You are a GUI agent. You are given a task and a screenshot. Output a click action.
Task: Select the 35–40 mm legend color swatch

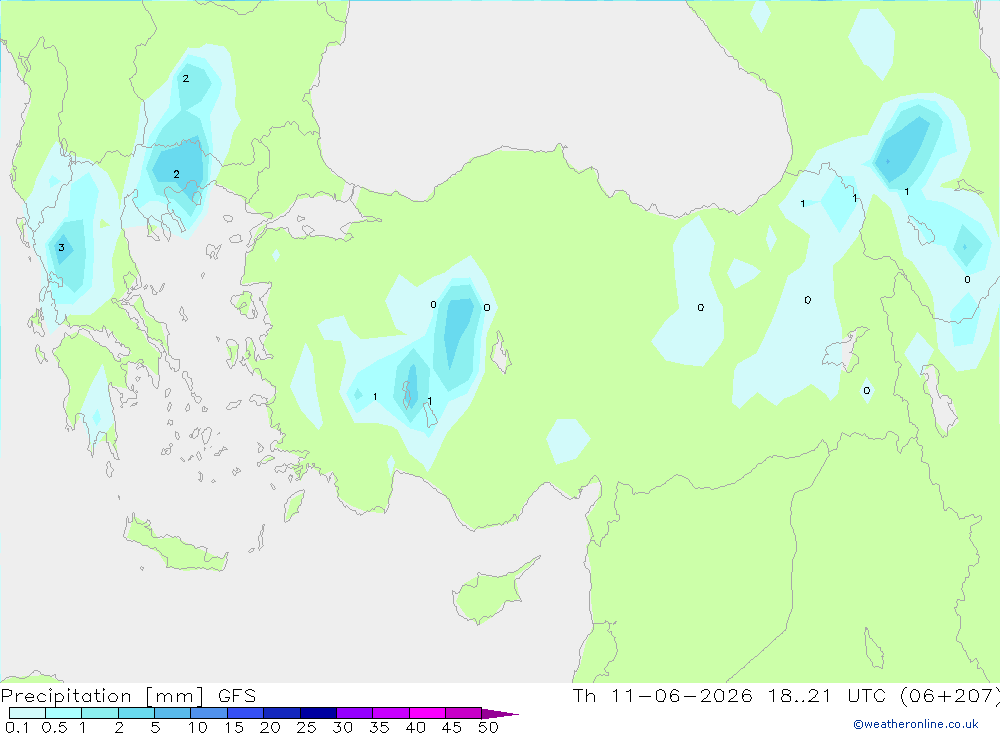(391, 713)
